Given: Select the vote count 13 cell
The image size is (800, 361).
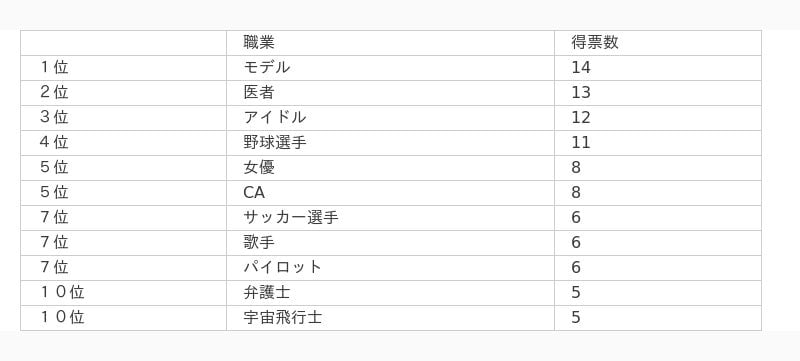Looking at the screenshot, I should click(658, 93).
